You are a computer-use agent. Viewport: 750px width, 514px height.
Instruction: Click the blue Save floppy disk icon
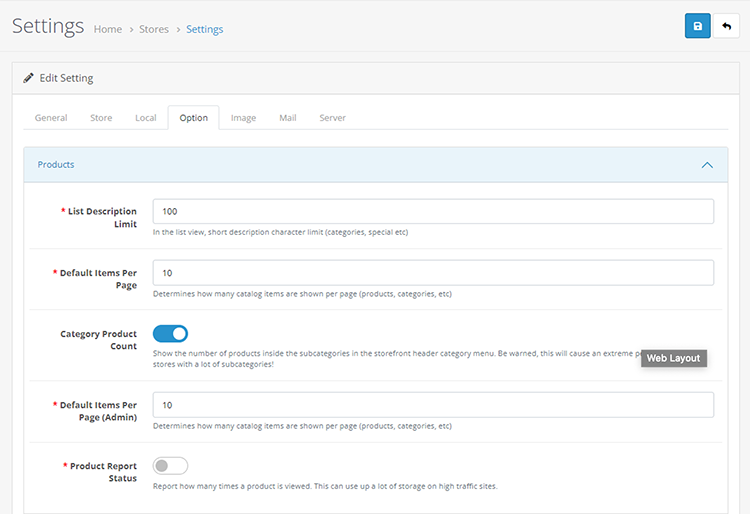pos(697,26)
